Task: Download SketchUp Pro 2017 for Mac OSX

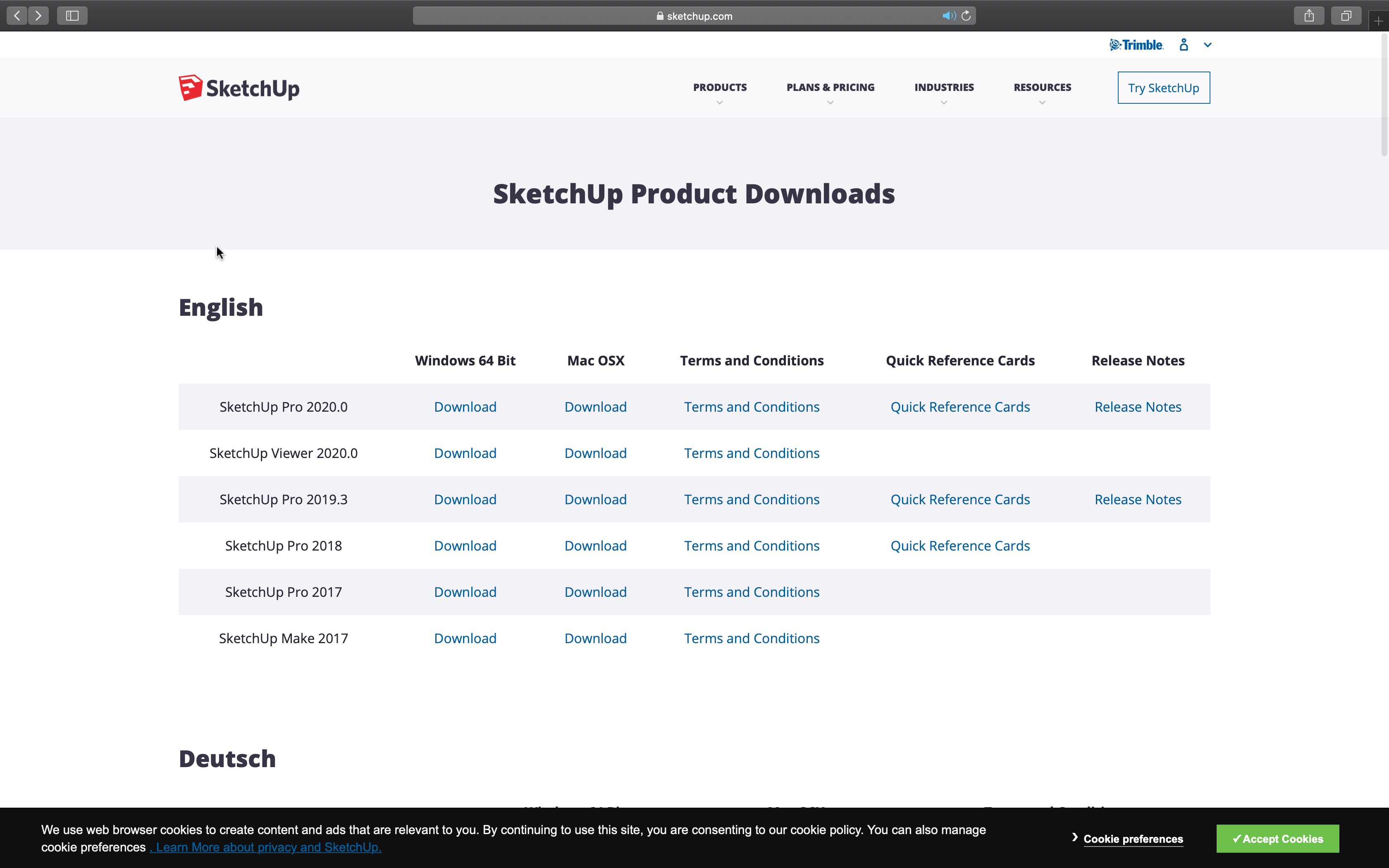Action: (596, 592)
